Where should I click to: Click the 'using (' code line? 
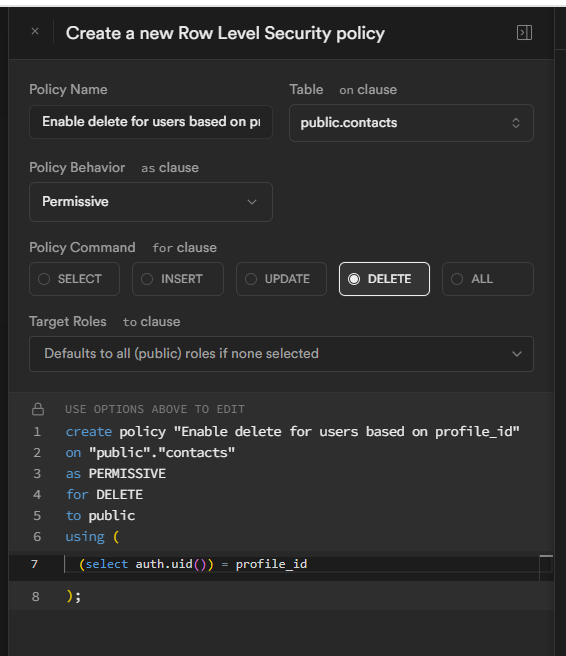[92, 536]
